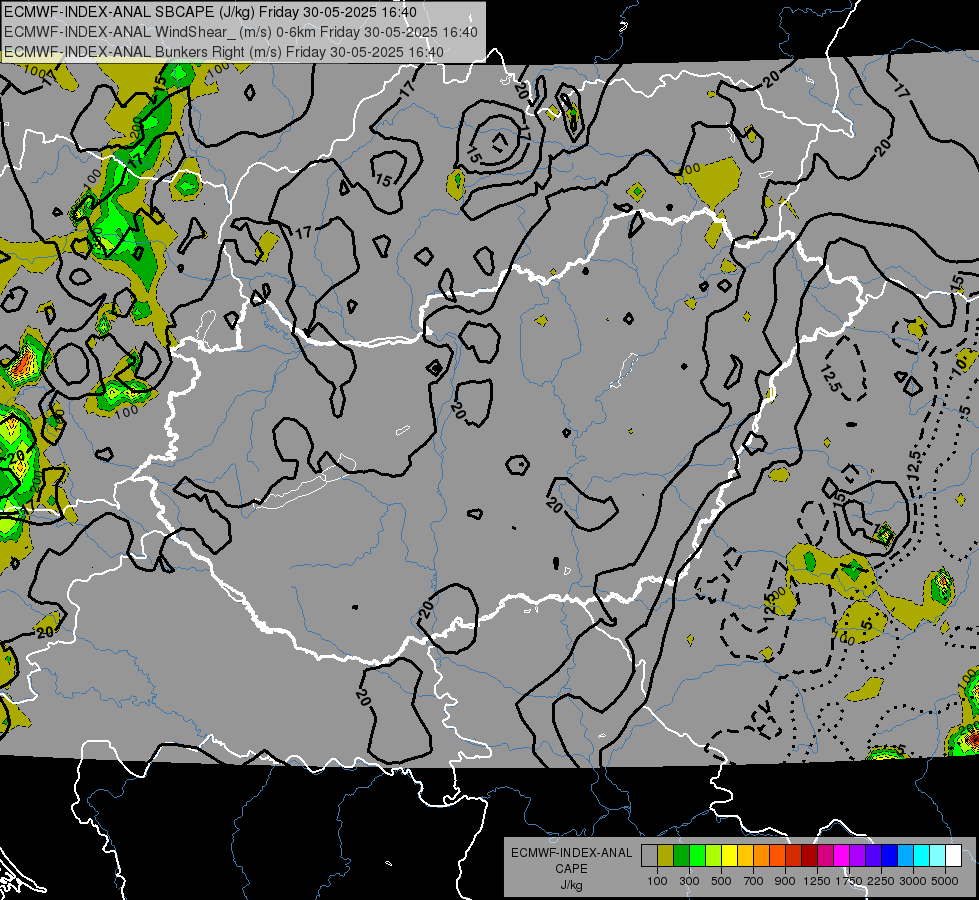Select the gray legend swatch below 100
979x900 pixels.
point(649,855)
